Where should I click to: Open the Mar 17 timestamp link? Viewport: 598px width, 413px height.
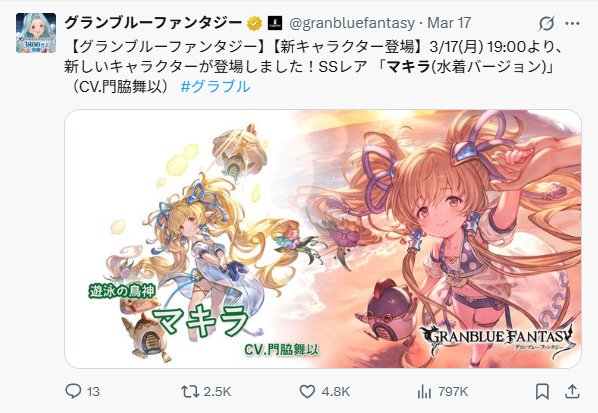coord(449,23)
